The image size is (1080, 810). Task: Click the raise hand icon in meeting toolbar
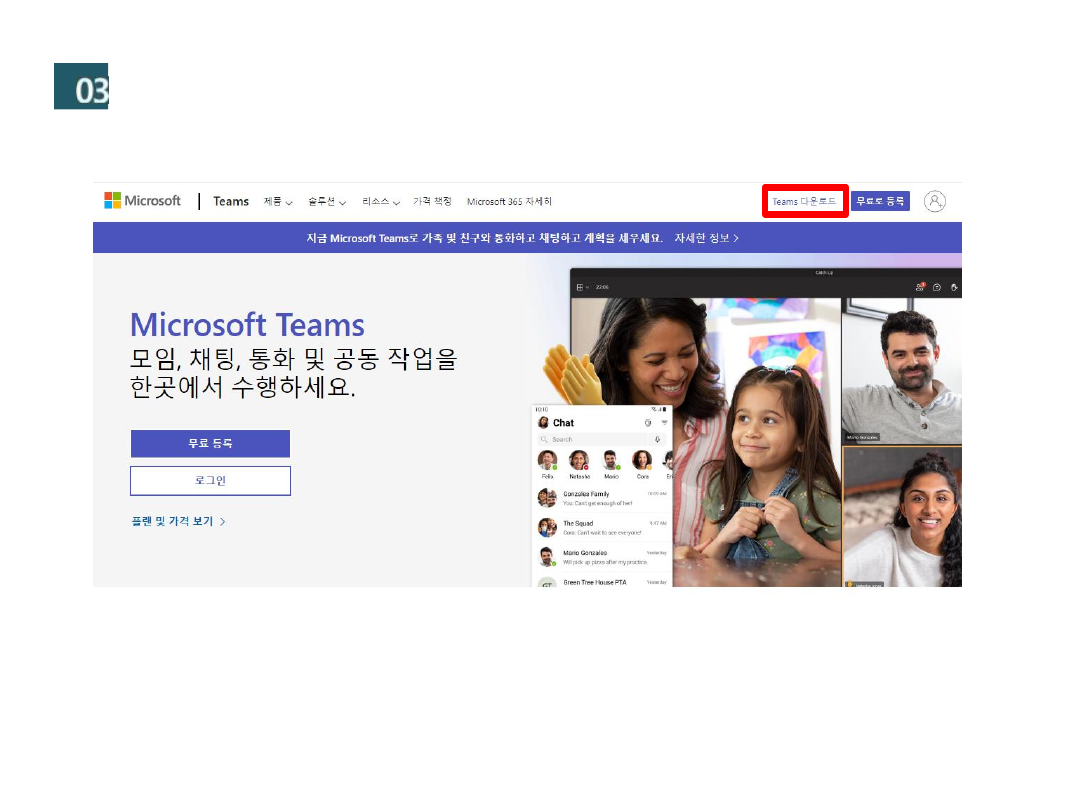(954, 287)
